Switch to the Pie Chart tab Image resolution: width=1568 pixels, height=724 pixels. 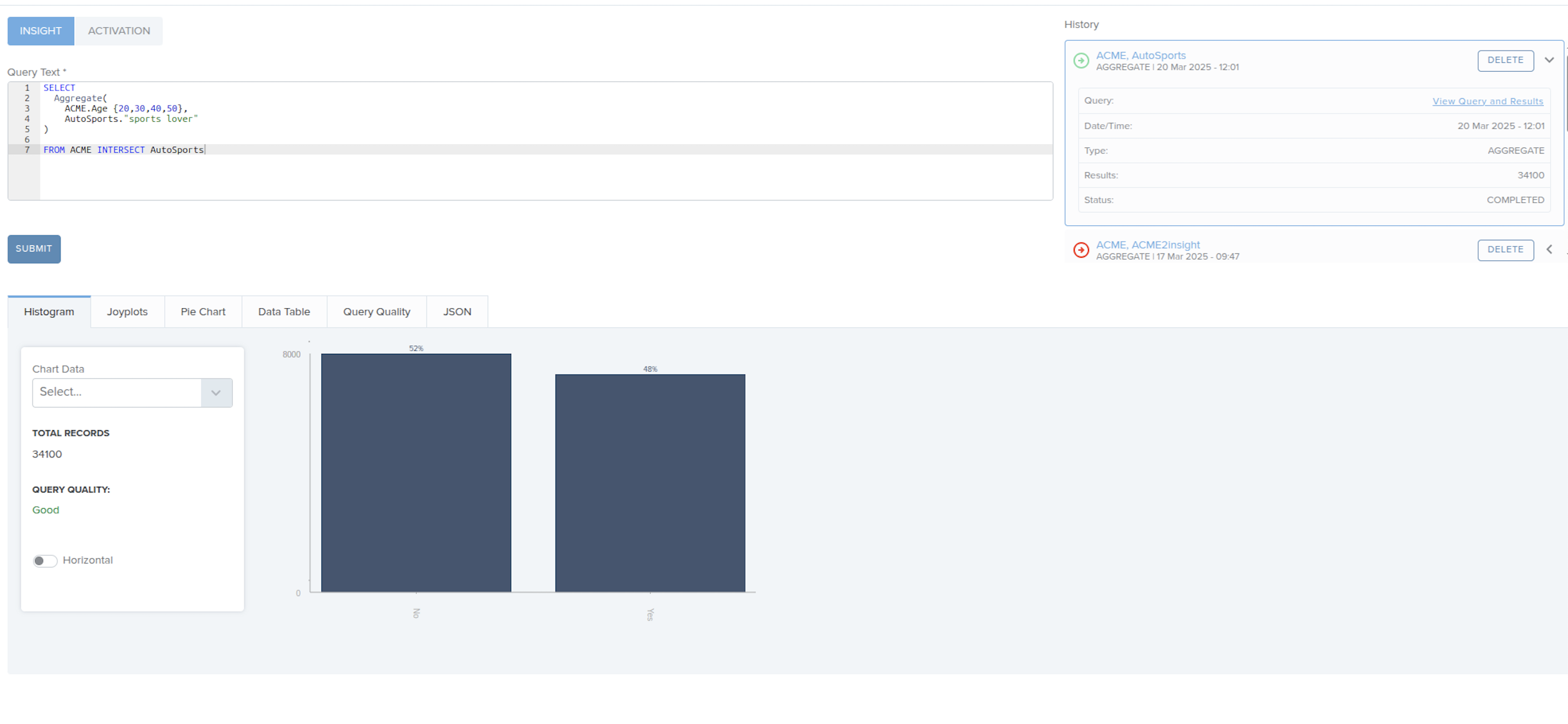click(203, 311)
